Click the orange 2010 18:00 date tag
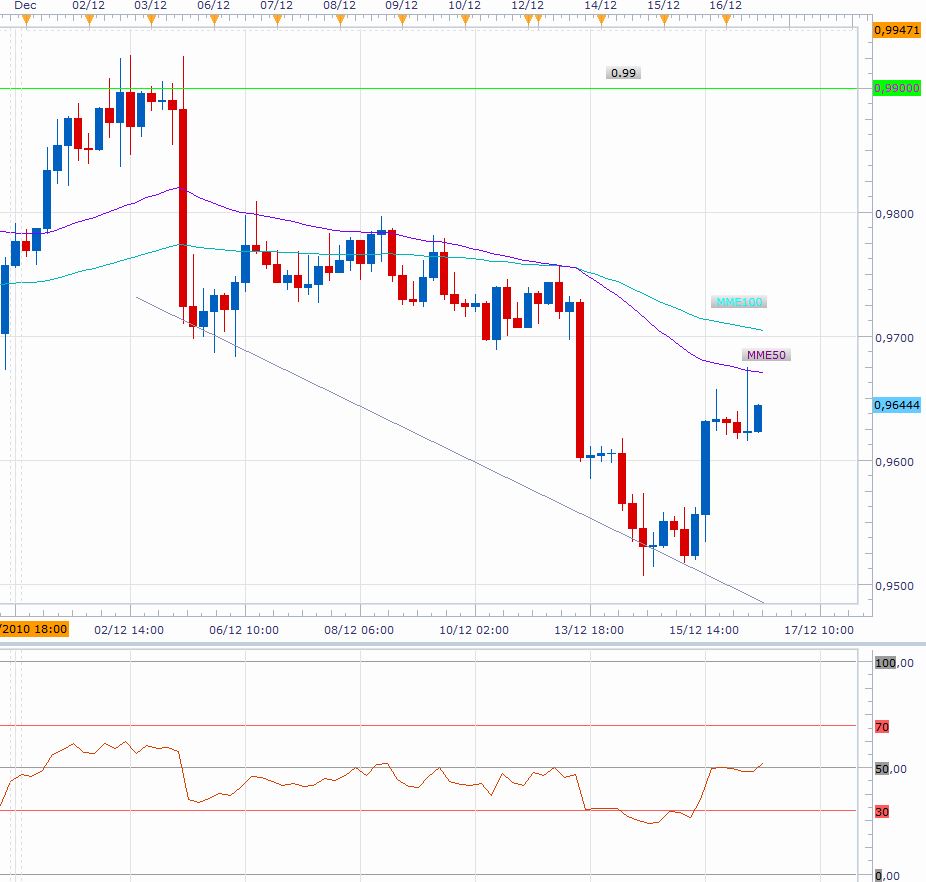 click(x=34, y=629)
